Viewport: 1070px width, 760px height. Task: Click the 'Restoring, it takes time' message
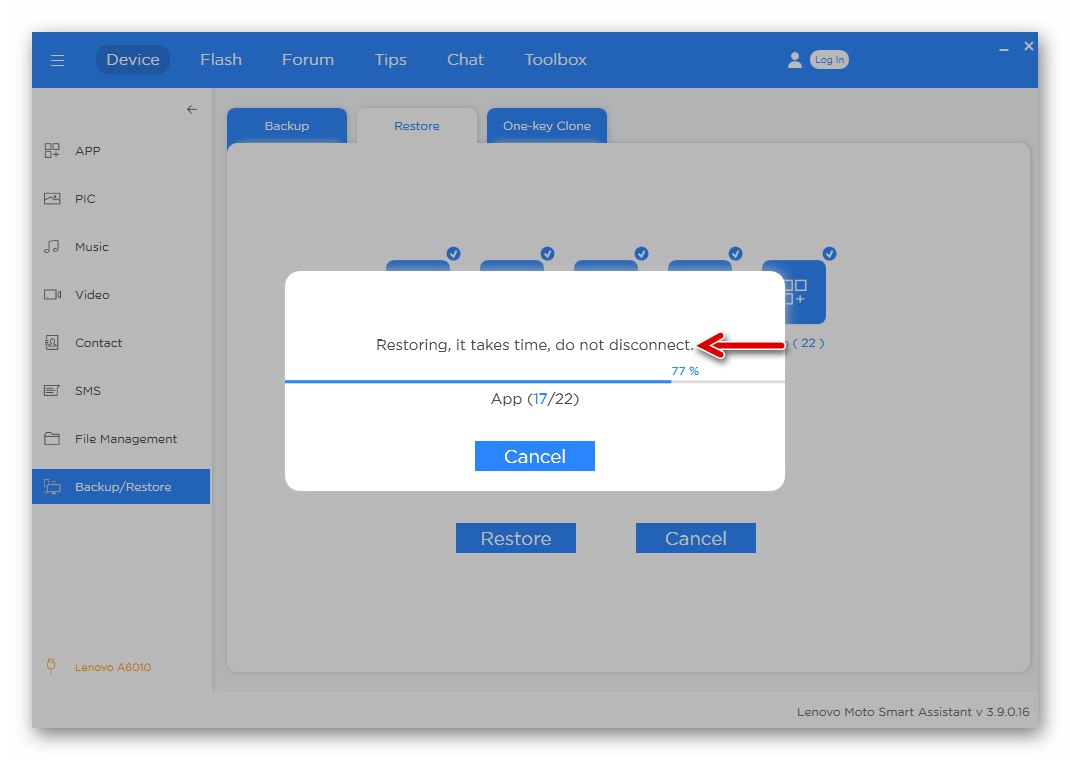[x=535, y=345]
